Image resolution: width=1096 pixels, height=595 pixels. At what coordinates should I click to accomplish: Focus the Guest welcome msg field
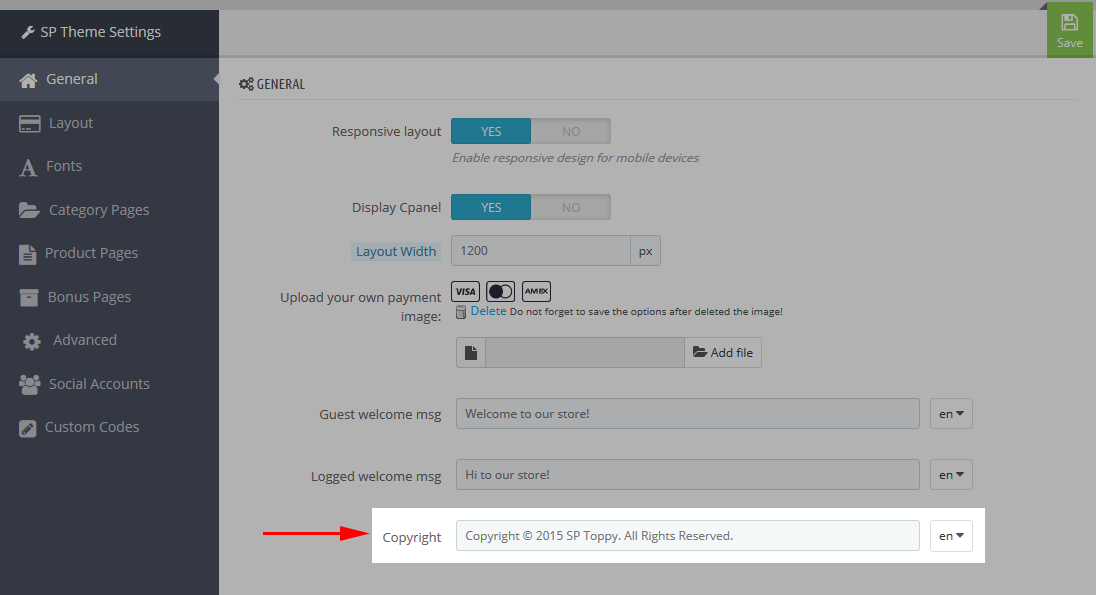tap(688, 414)
